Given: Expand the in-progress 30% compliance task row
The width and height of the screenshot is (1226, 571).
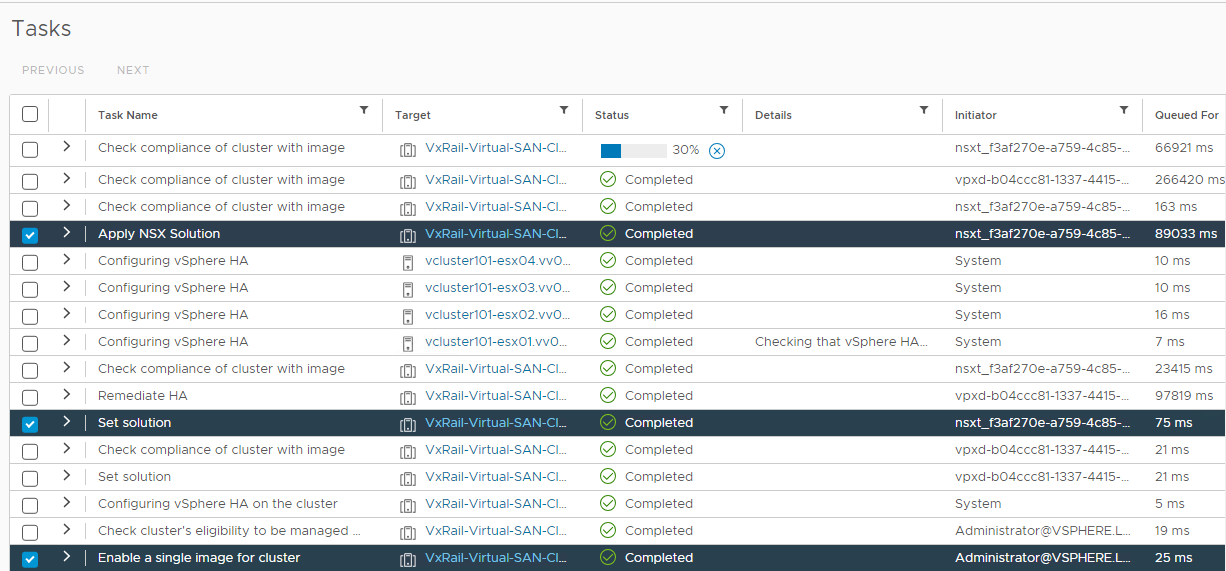Looking at the screenshot, I should 67,146.
